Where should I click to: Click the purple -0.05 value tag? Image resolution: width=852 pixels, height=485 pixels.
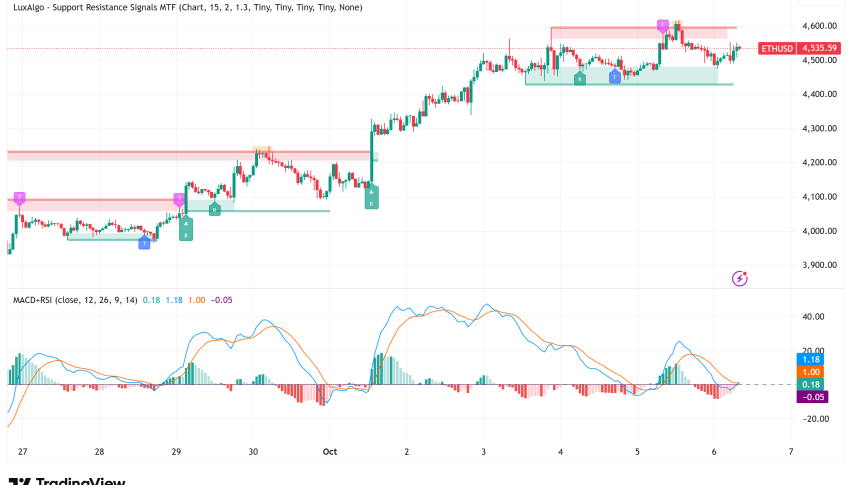[811, 397]
